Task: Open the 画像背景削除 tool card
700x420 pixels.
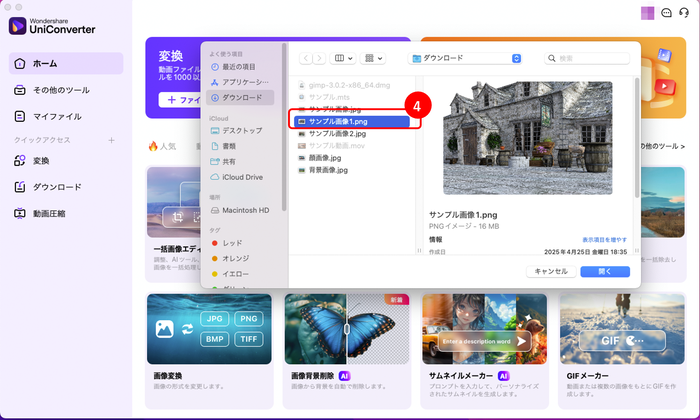Action: tap(347, 351)
